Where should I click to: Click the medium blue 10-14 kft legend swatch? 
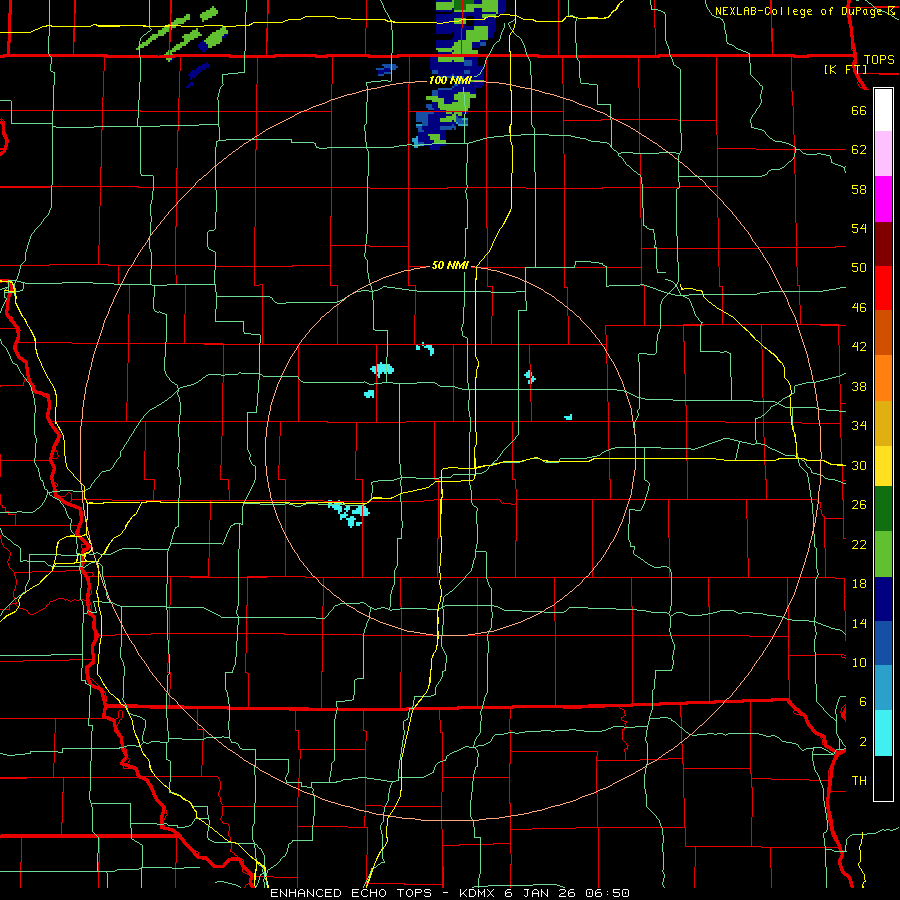(x=883, y=644)
